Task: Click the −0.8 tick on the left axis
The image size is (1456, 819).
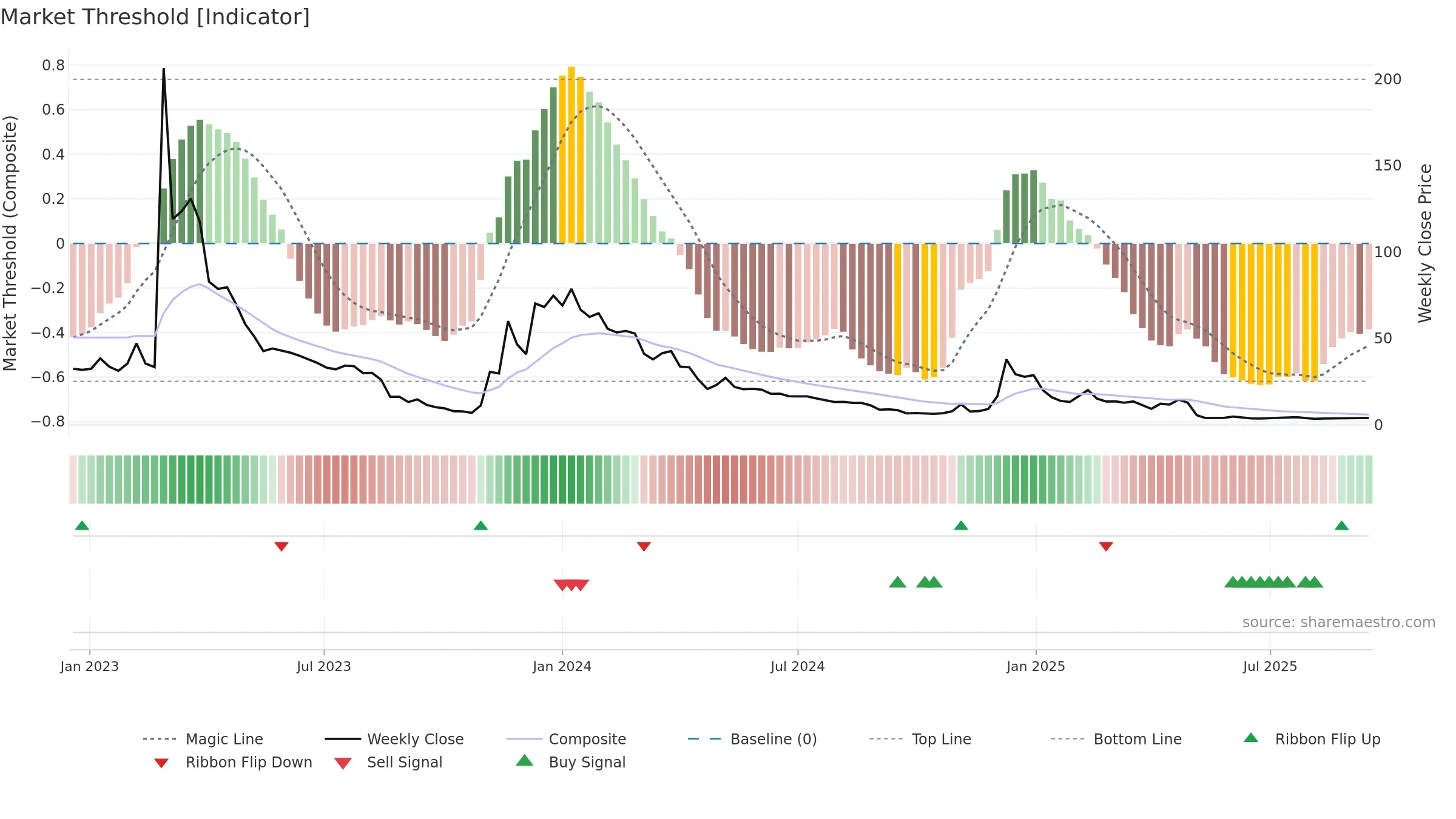Action: (x=48, y=421)
